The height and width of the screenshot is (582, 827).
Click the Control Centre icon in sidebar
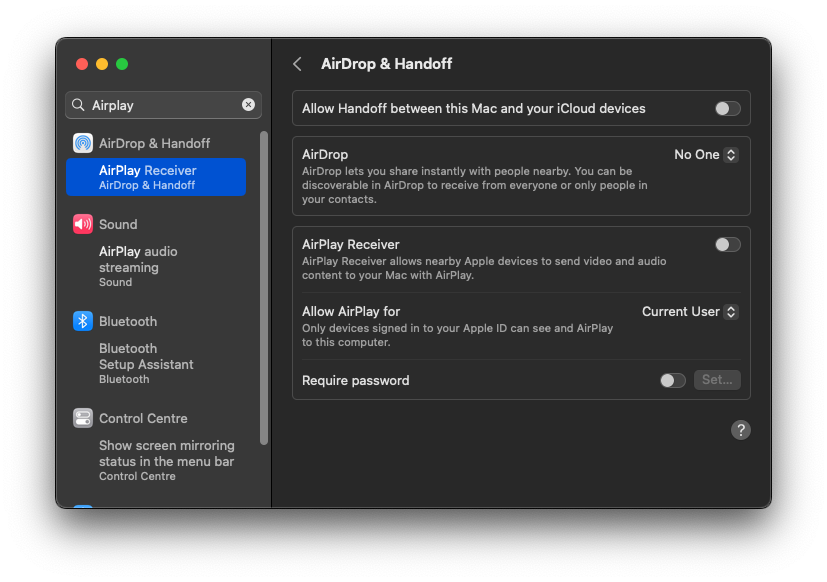coord(83,418)
